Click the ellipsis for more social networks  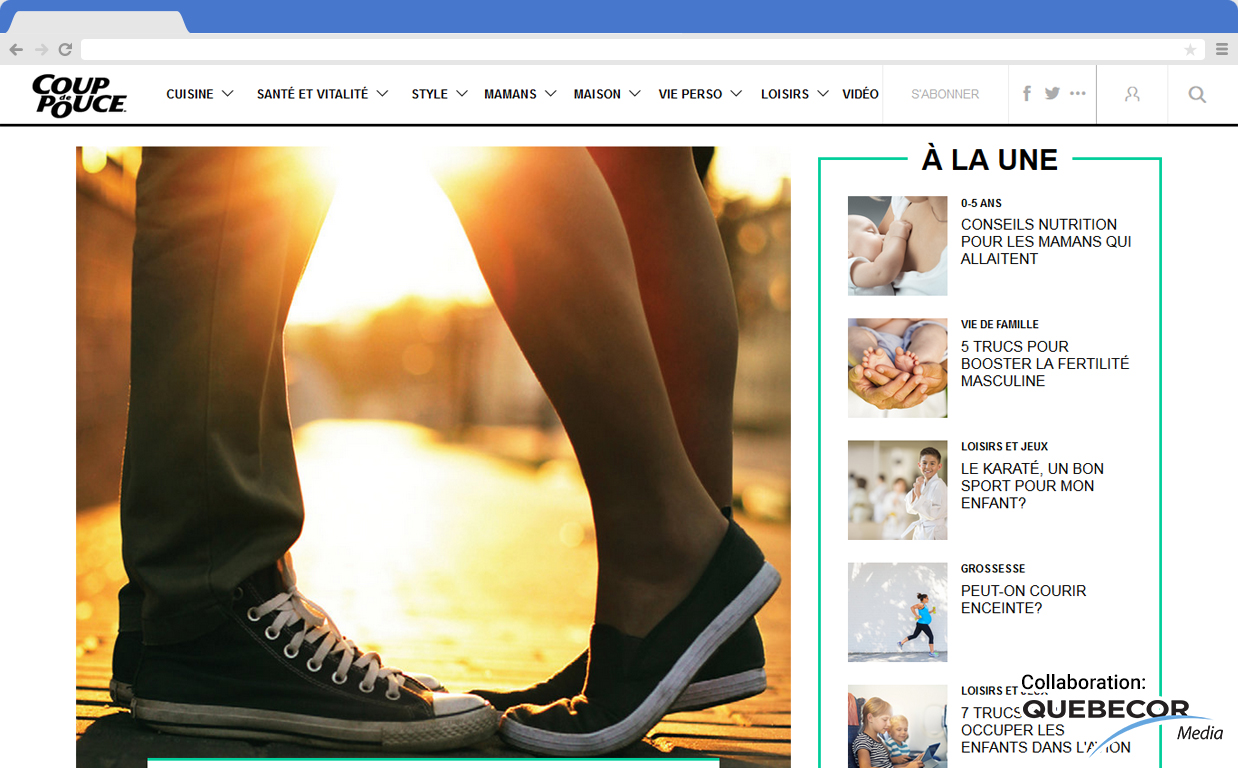pos(1078,93)
